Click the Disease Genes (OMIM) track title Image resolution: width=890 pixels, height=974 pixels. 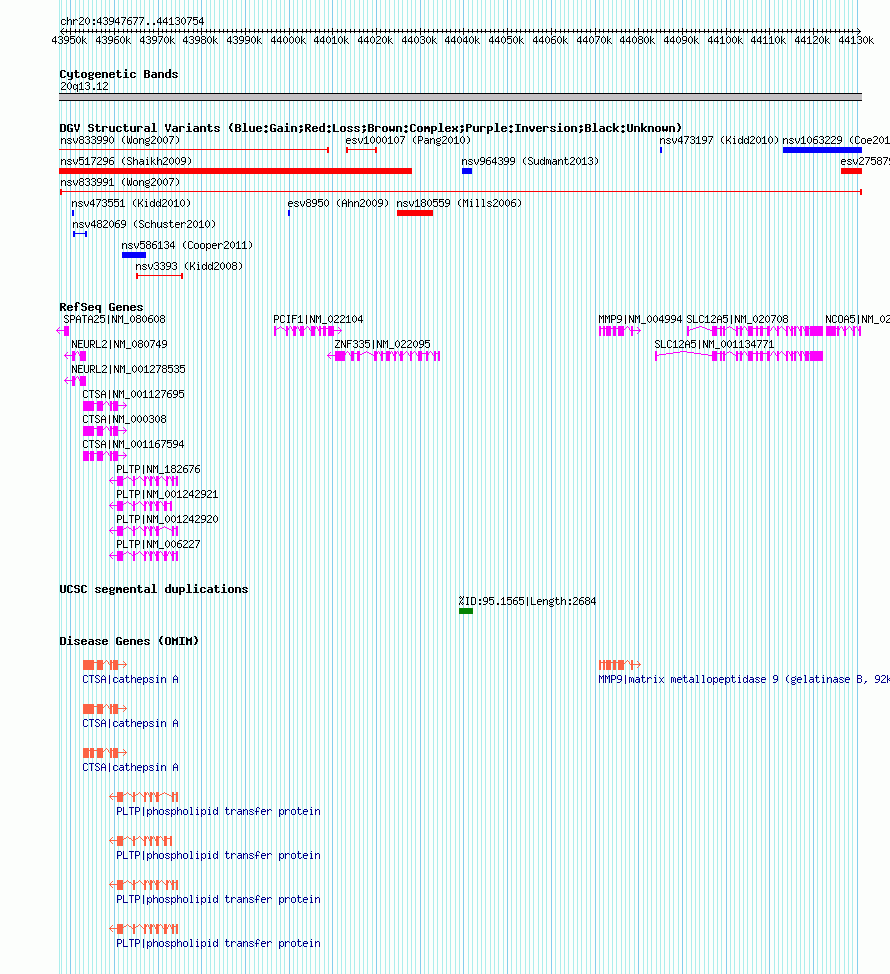129,641
